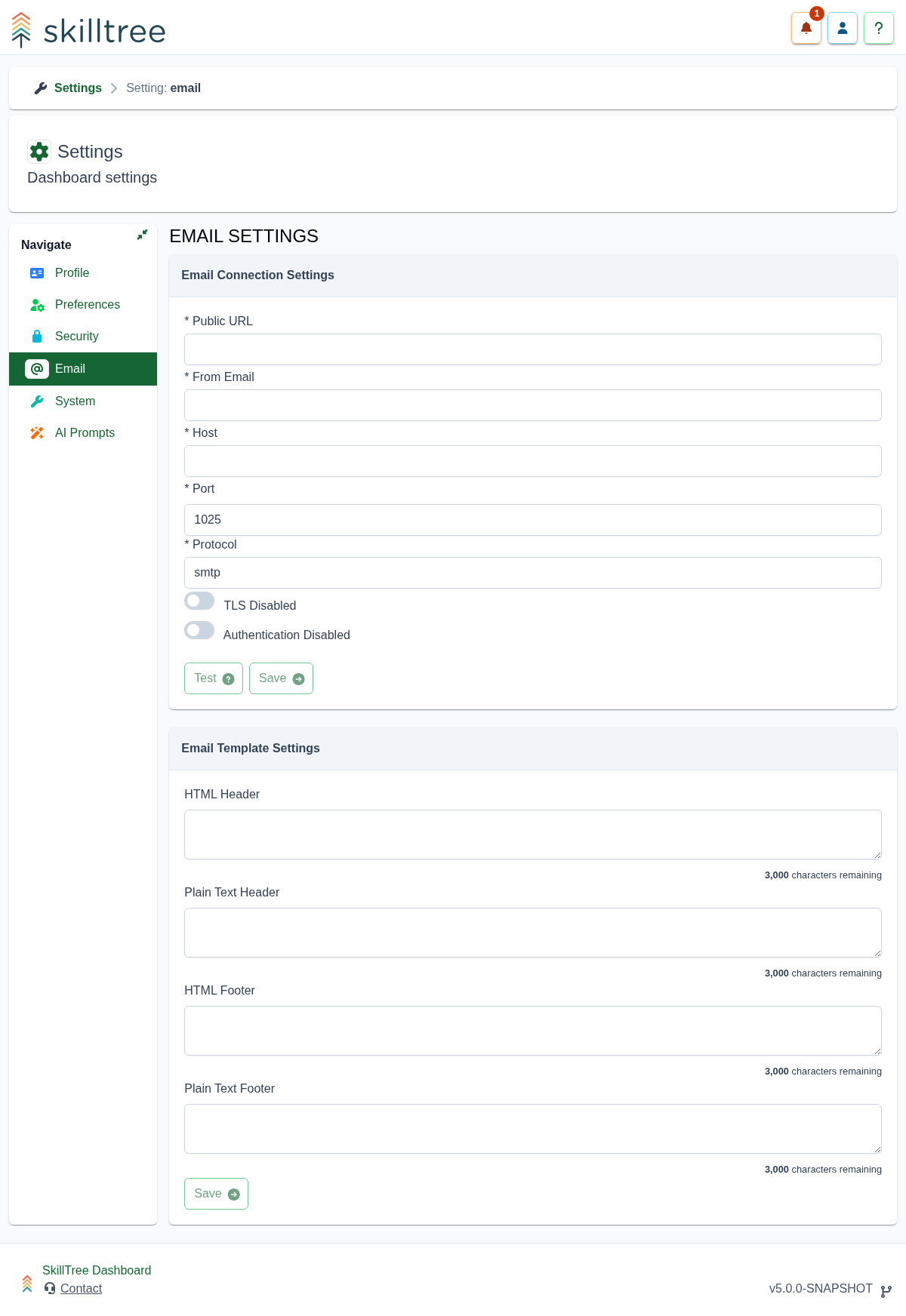Open the user account menu icon
The height and width of the screenshot is (1316, 906).
tap(843, 29)
